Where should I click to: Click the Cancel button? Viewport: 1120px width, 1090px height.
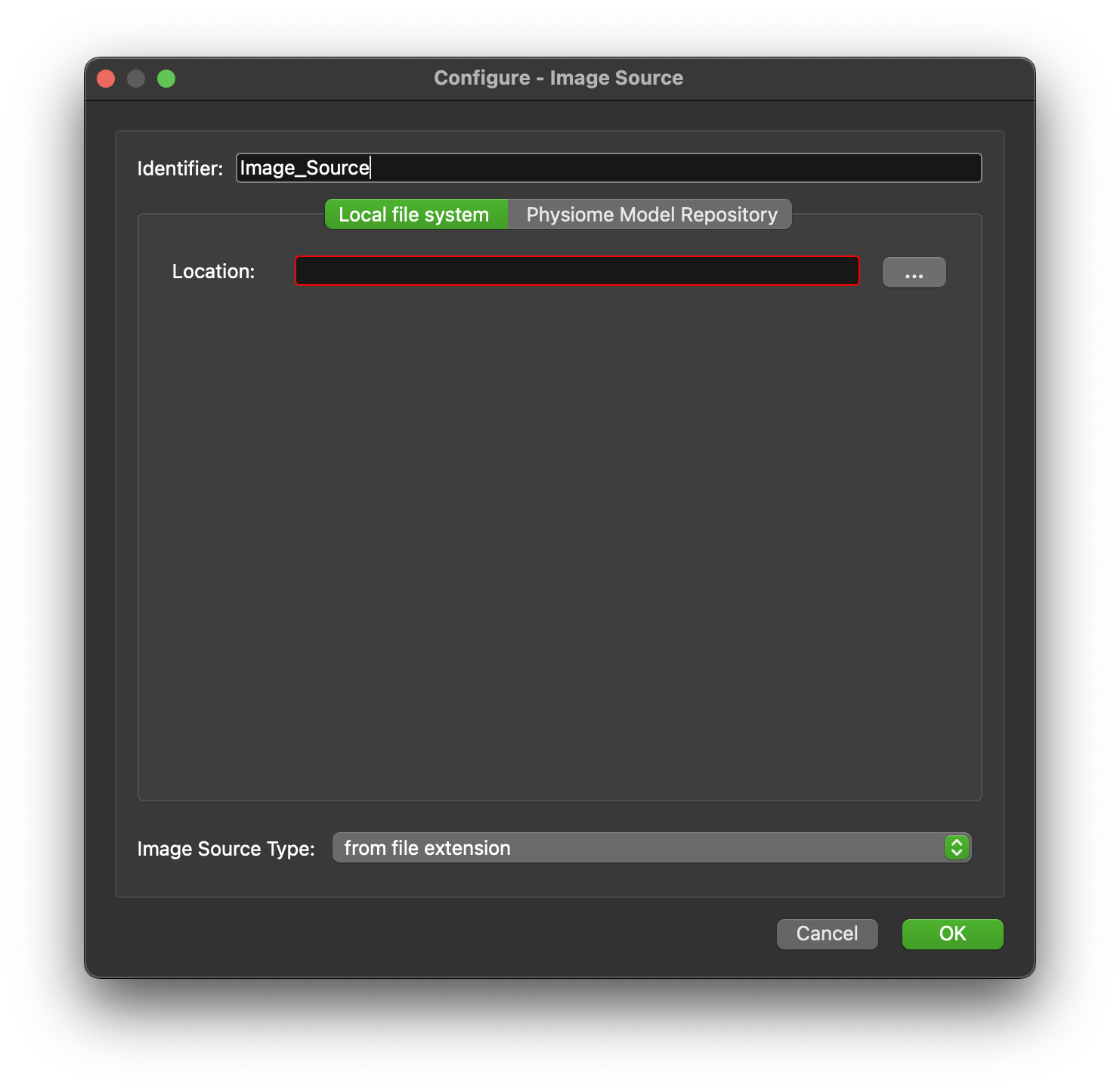tap(827, 934)
